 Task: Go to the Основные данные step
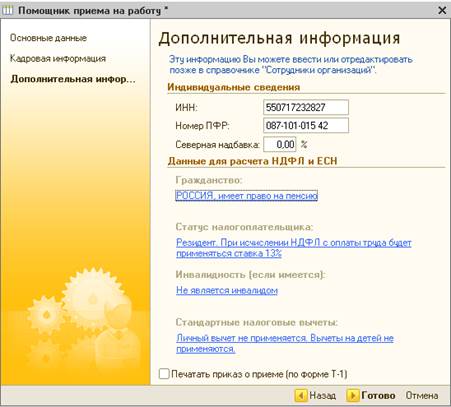48,38
